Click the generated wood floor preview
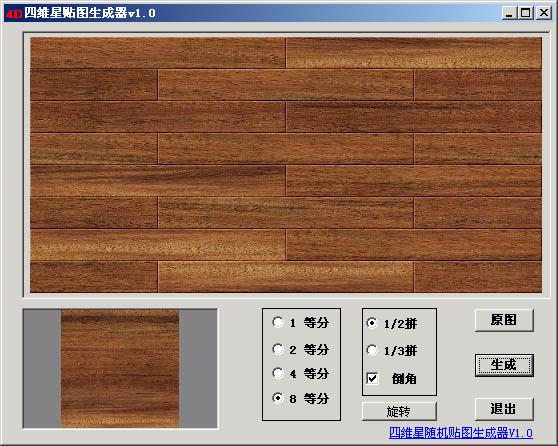The image size is (558, 446). [286, 165]
